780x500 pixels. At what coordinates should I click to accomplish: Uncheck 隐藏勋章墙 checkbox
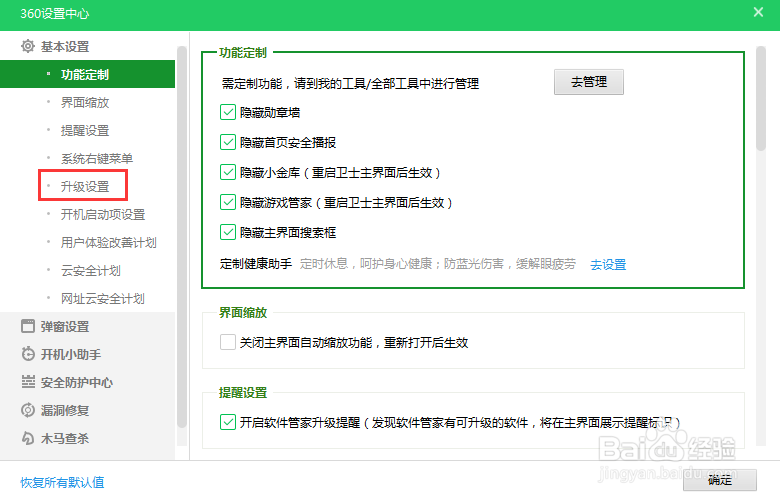[x=228, y=112]
